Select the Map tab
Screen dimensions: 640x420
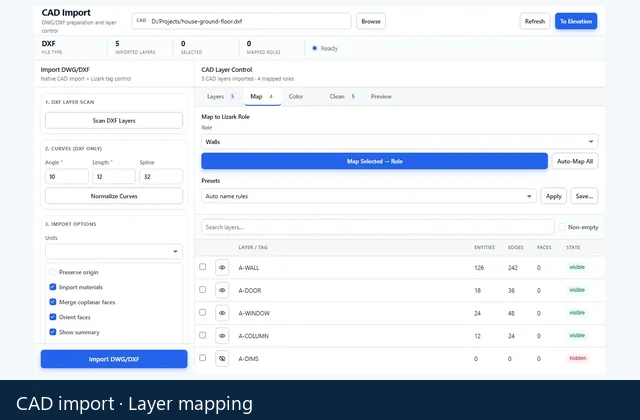[262, 97]
